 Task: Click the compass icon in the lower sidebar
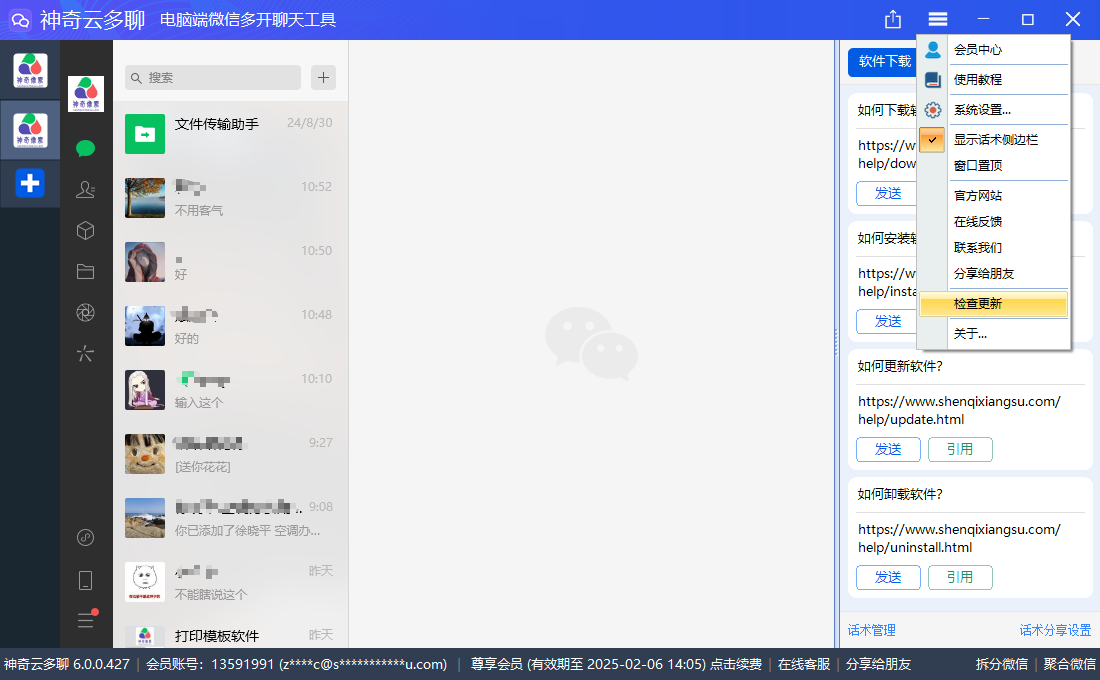(x=85, y=537)
